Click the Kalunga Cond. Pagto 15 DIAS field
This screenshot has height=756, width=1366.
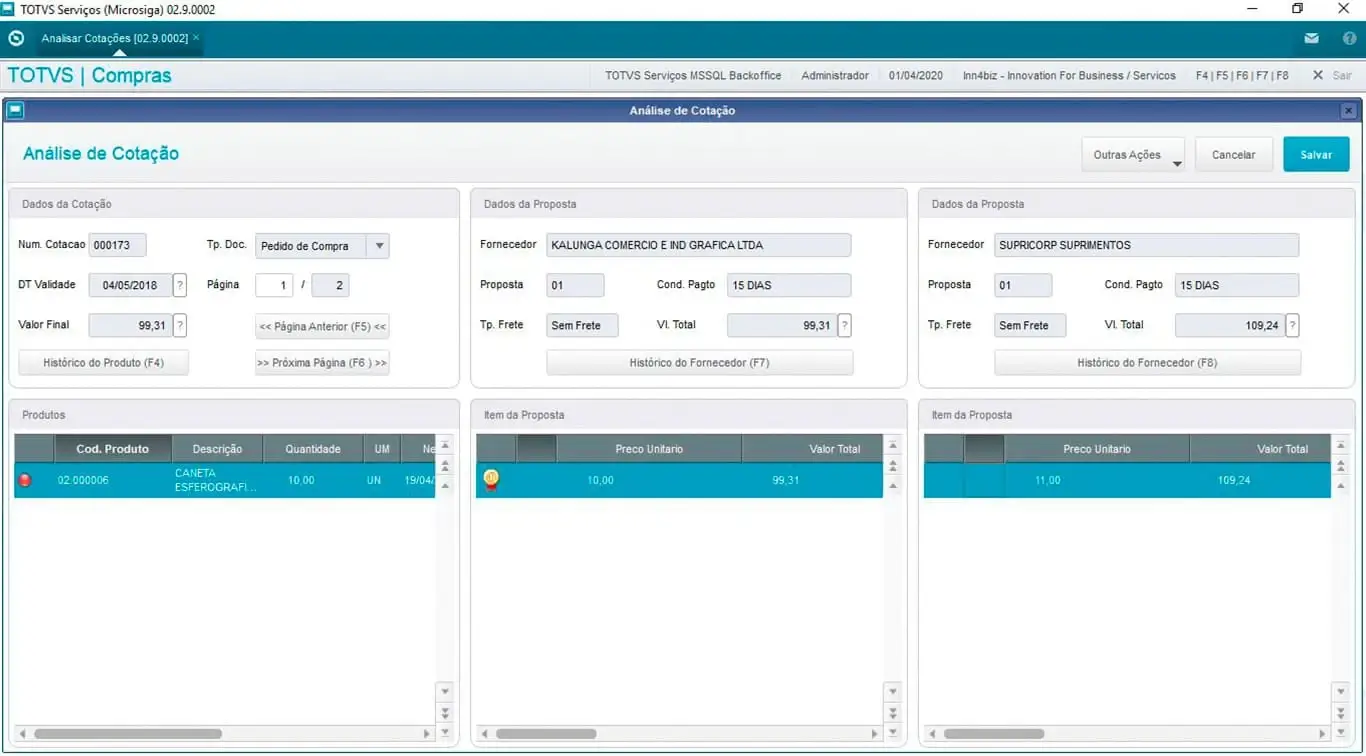pos(789,285)
